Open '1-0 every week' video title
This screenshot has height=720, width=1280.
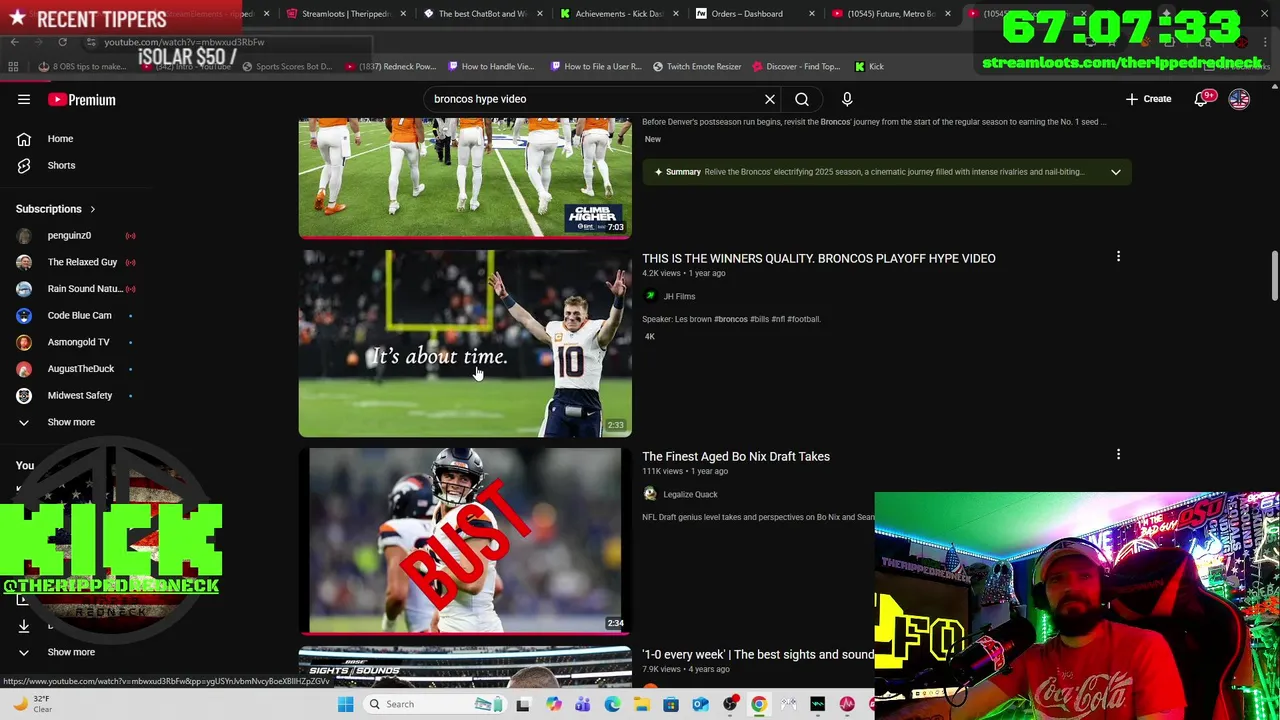(x=758, y=654)
